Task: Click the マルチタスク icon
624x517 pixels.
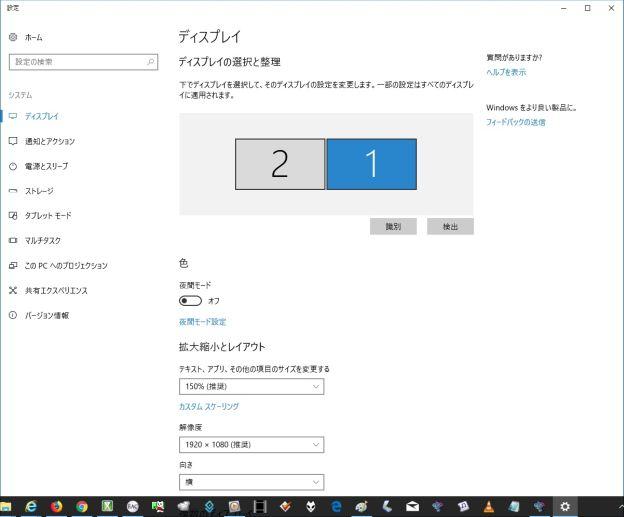Action: click(x=13, y=240)
